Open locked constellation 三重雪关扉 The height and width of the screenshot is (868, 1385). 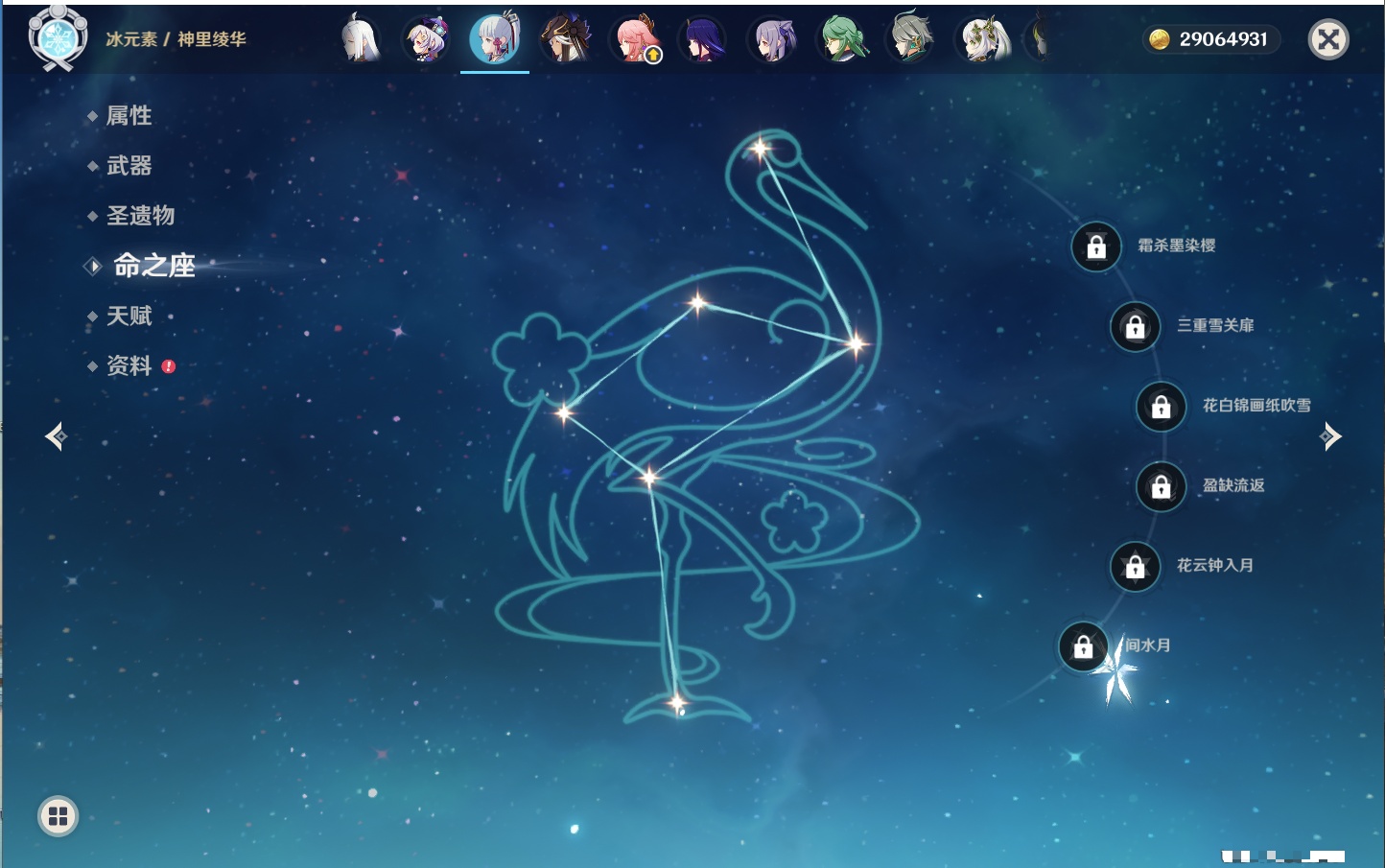pos(1136,326)
